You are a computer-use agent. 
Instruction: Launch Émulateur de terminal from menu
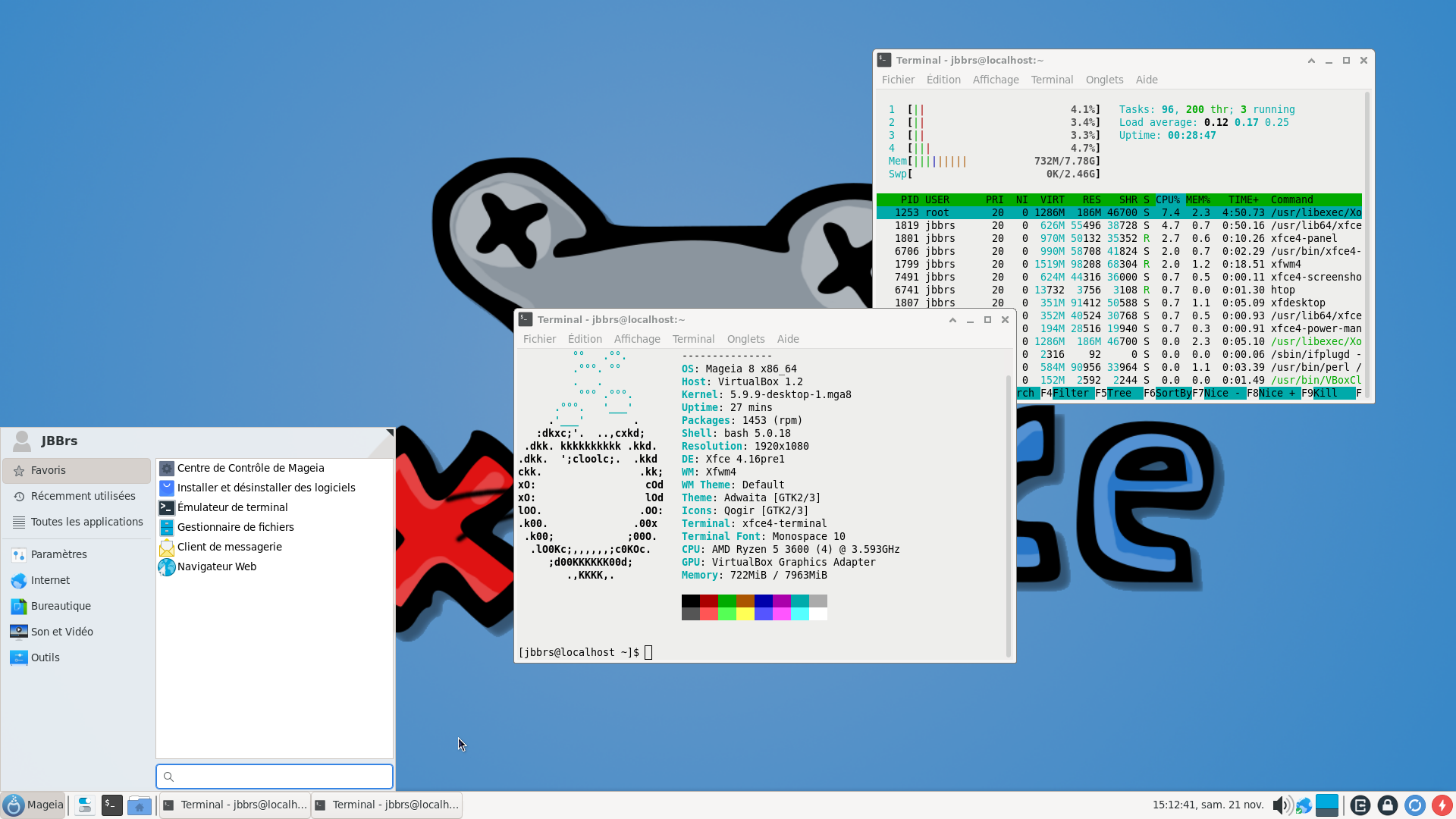point(275,507)
